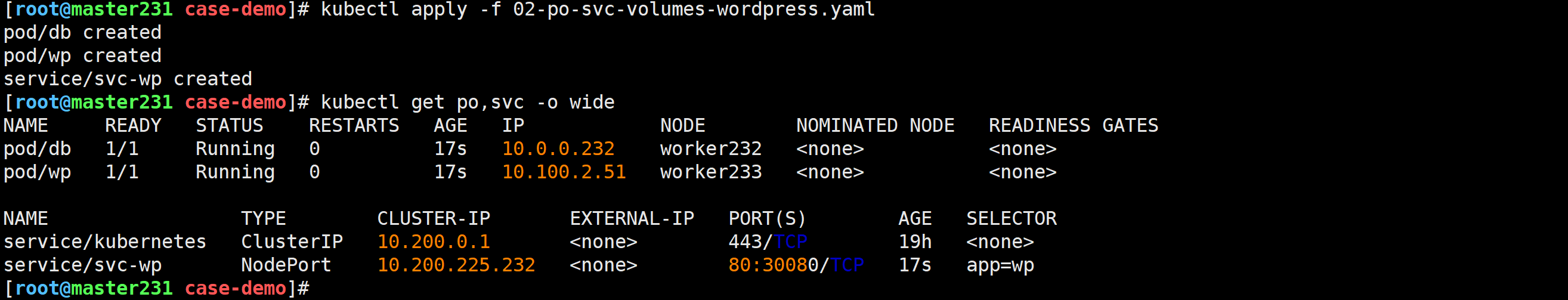Select the 'pod/wp created' output line
This screenshot has width=1568, height=300.
pos(82,55)
